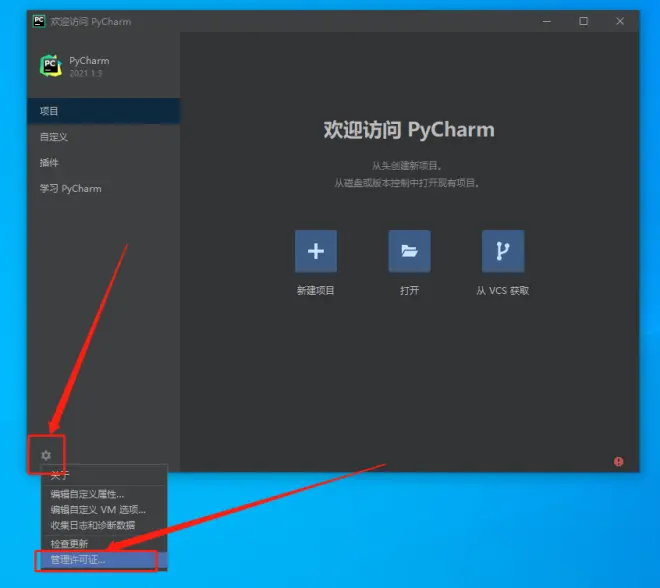Open the 插件 tab
The width and height of the screenshot is (660, 588).
click(104, 162)
